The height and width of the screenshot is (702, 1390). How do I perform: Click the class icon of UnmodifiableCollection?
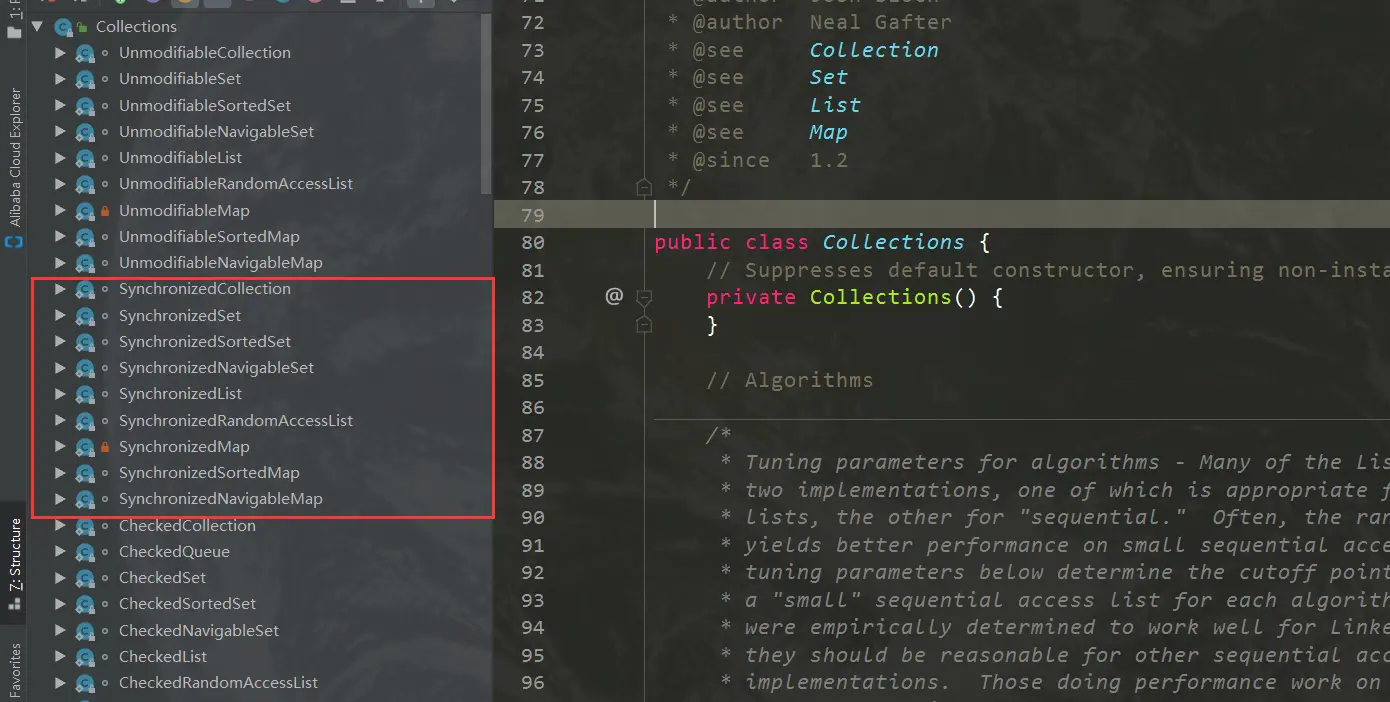86,53
